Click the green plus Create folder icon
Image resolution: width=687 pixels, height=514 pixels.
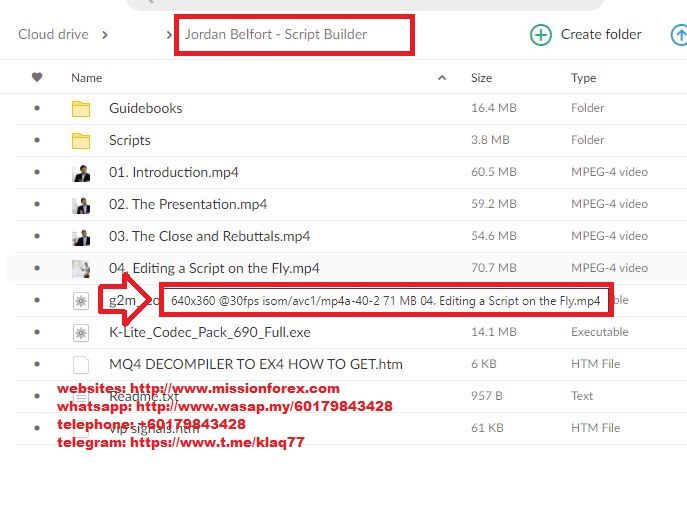pos(541,35)
